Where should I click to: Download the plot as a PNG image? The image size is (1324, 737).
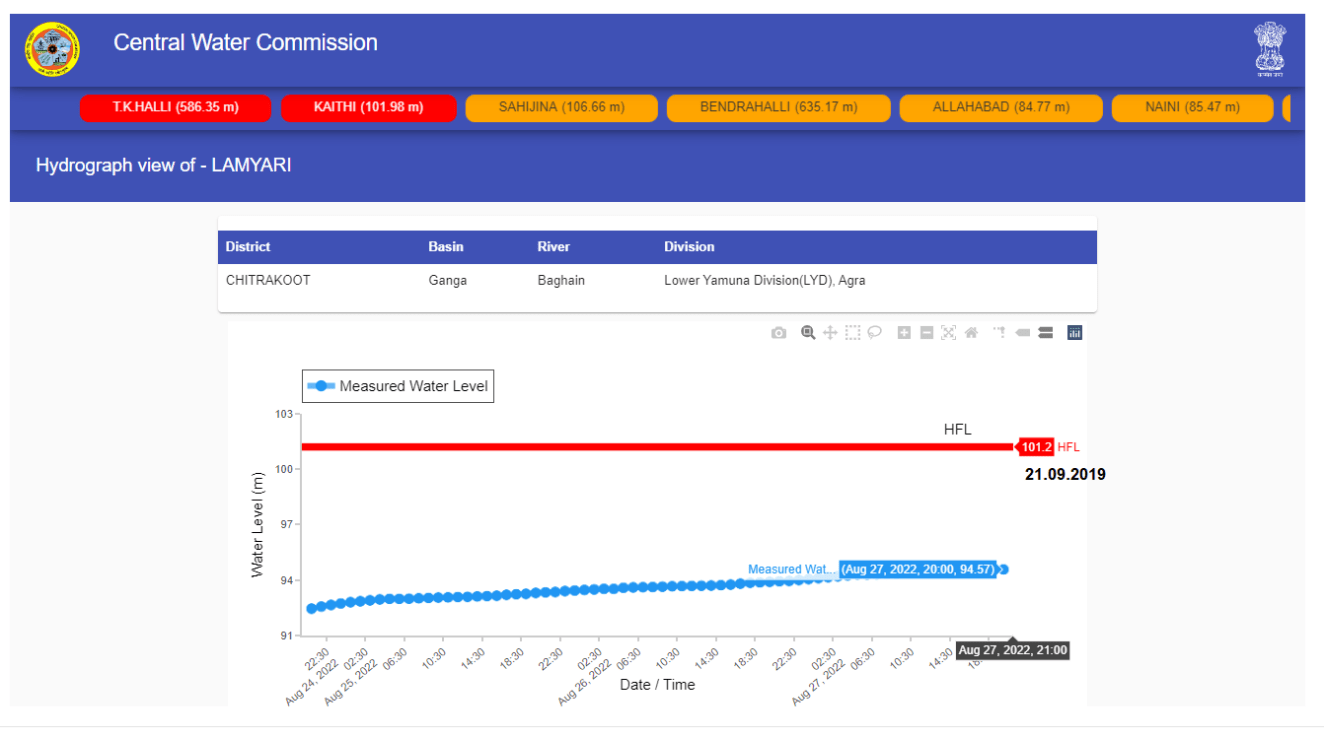[x=780, y=332]
